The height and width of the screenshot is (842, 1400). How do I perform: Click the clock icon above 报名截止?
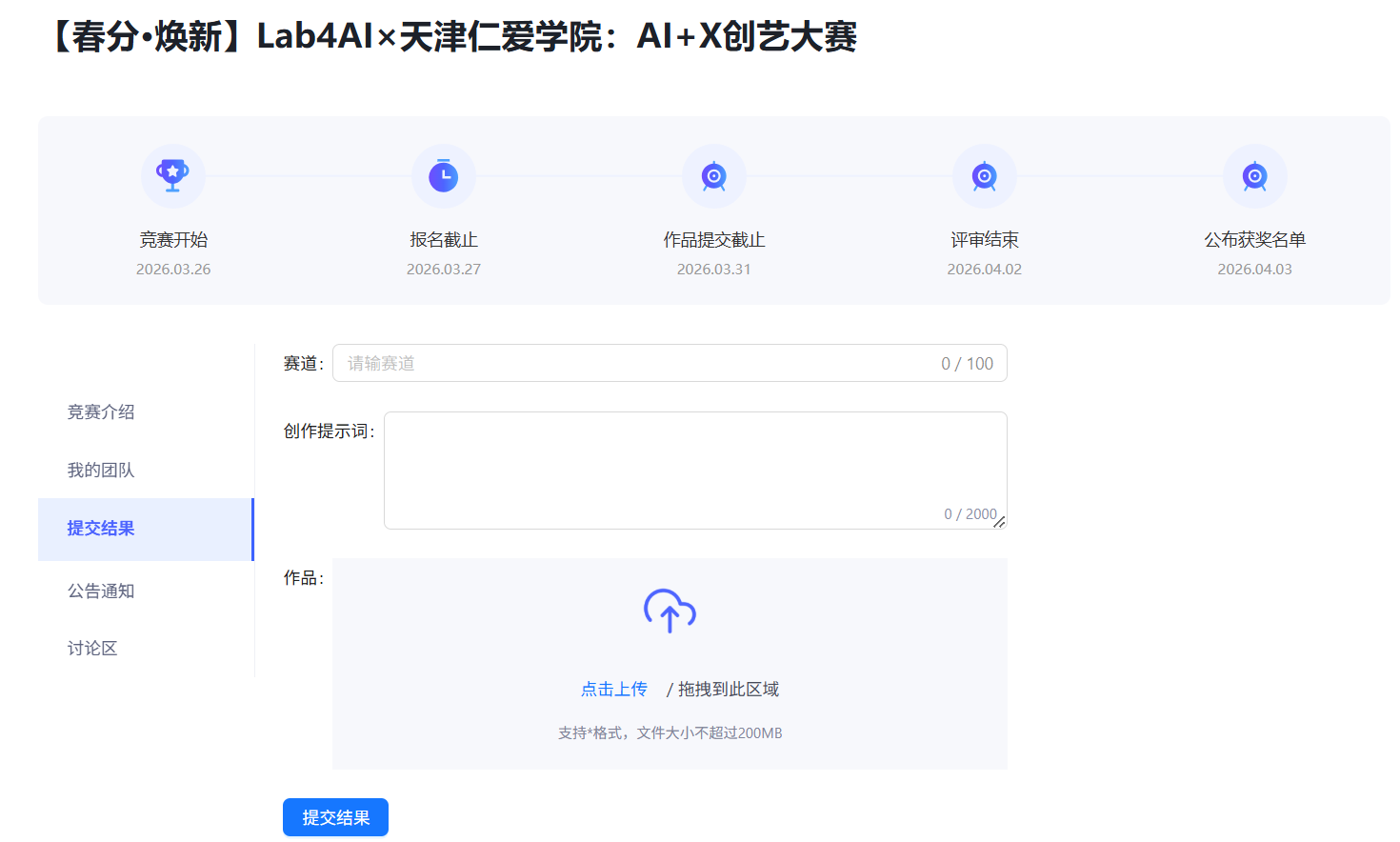(x=443, y=175)
